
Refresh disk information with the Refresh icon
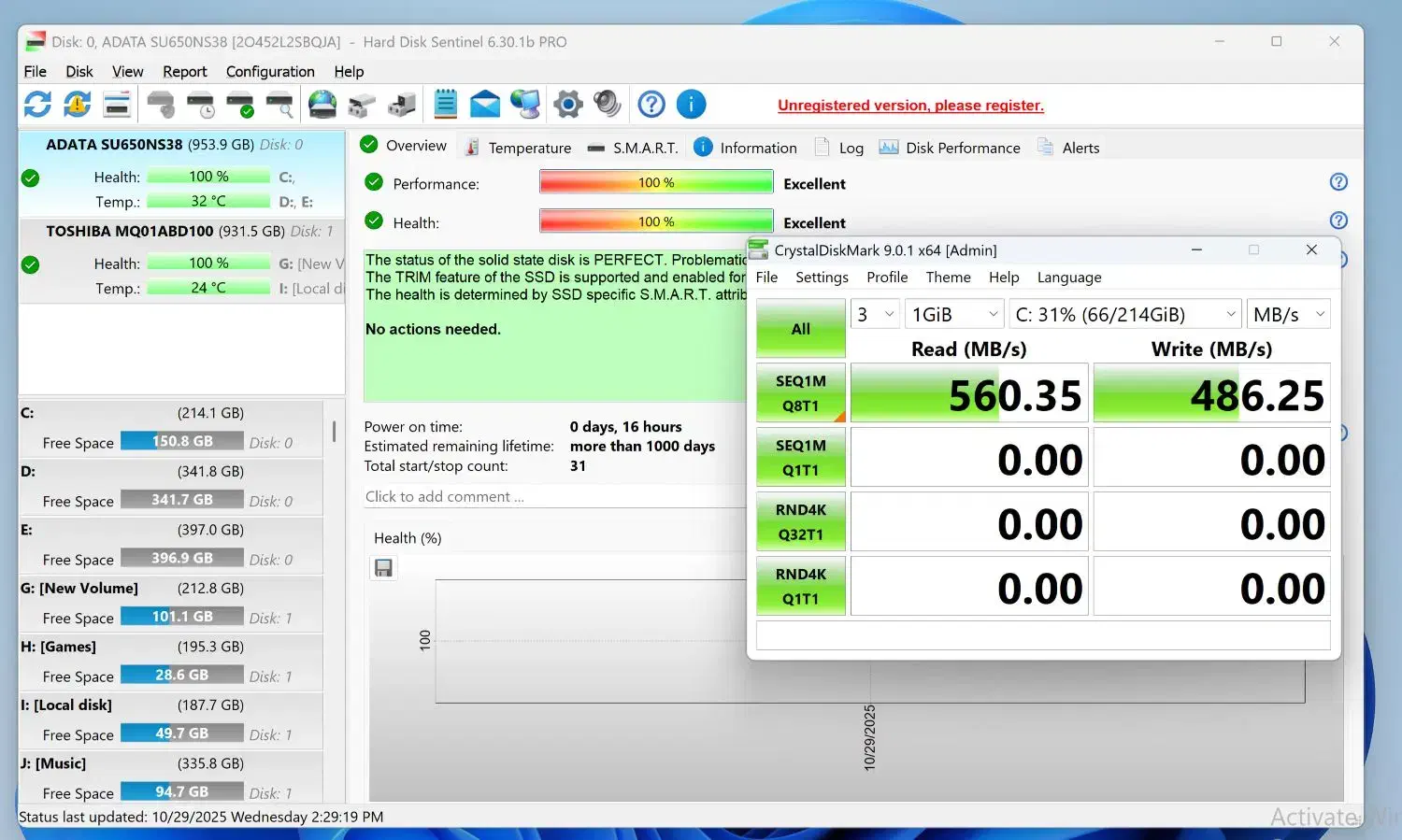pos(37,104)
